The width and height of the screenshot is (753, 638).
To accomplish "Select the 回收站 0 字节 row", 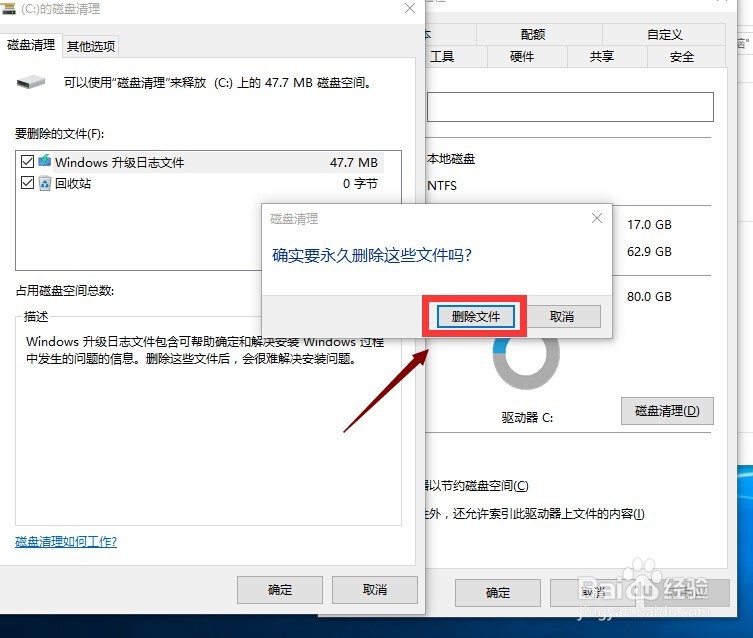I will tap(200, 183).
